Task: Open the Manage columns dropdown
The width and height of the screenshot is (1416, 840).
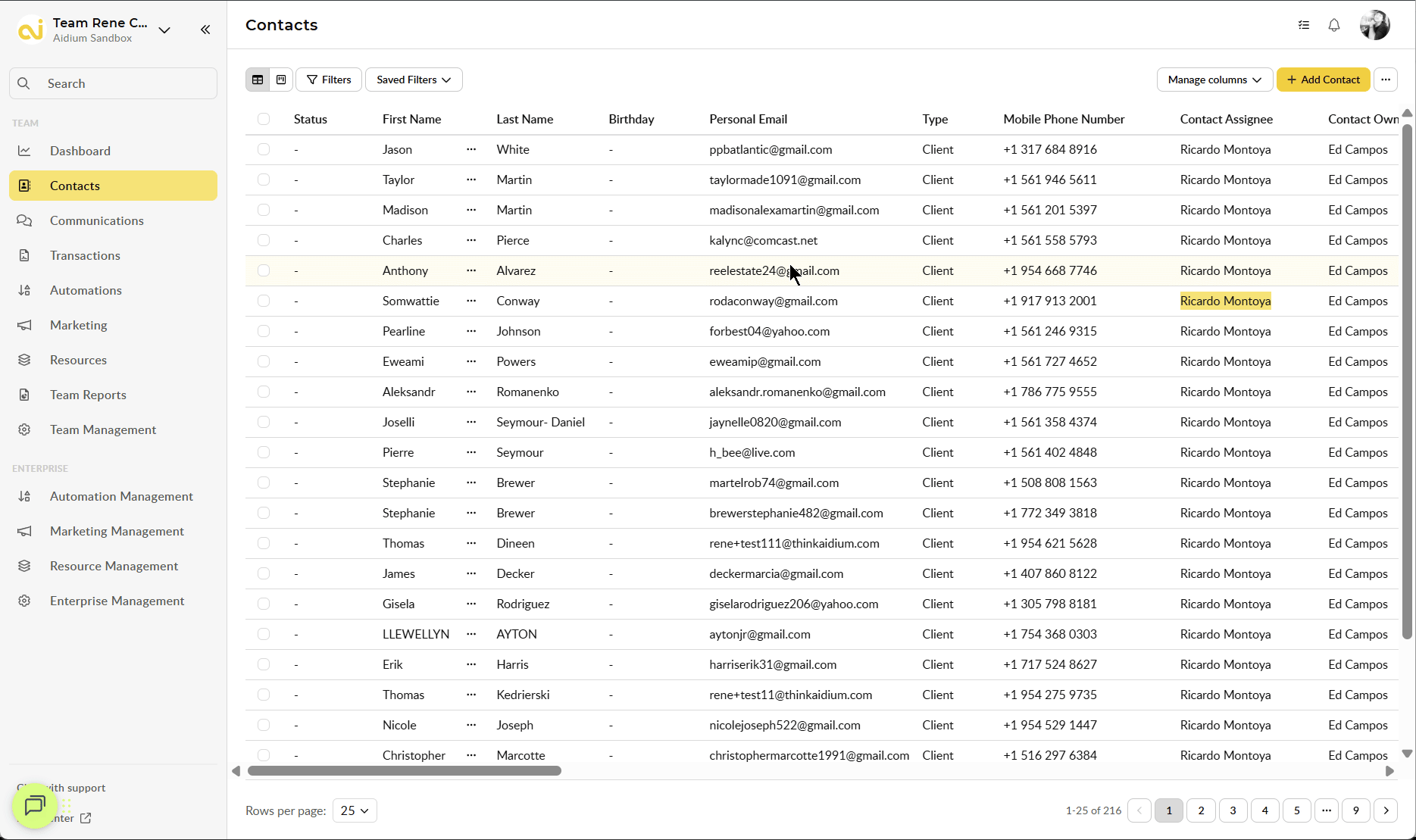Action: pos(1214,80)
